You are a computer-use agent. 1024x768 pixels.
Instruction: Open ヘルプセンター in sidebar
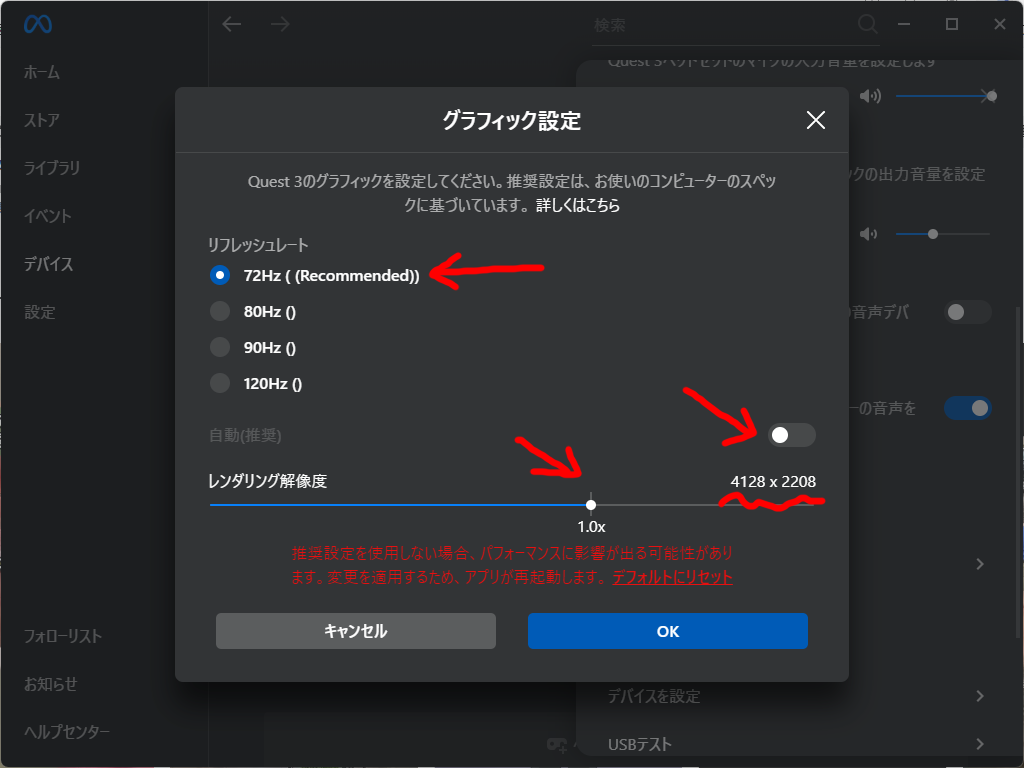[67, 732]
